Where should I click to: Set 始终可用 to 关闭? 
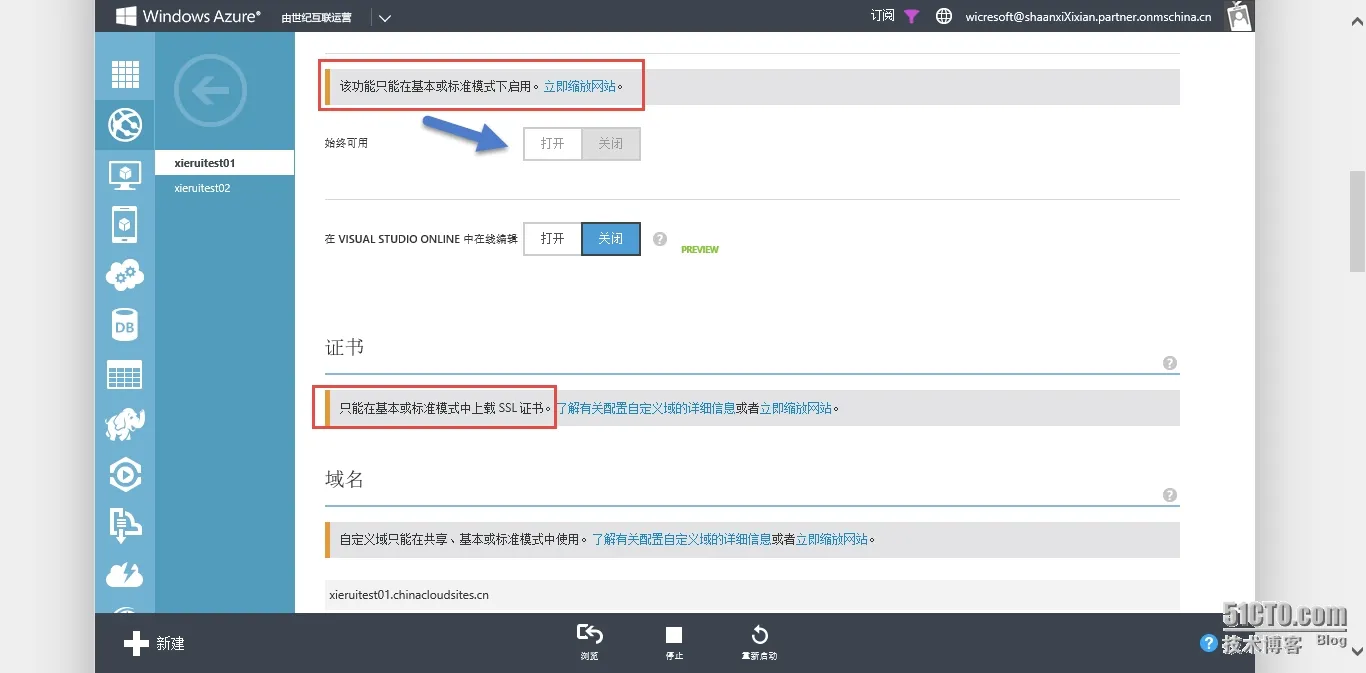pyautogui.click(x=611, y=144)
